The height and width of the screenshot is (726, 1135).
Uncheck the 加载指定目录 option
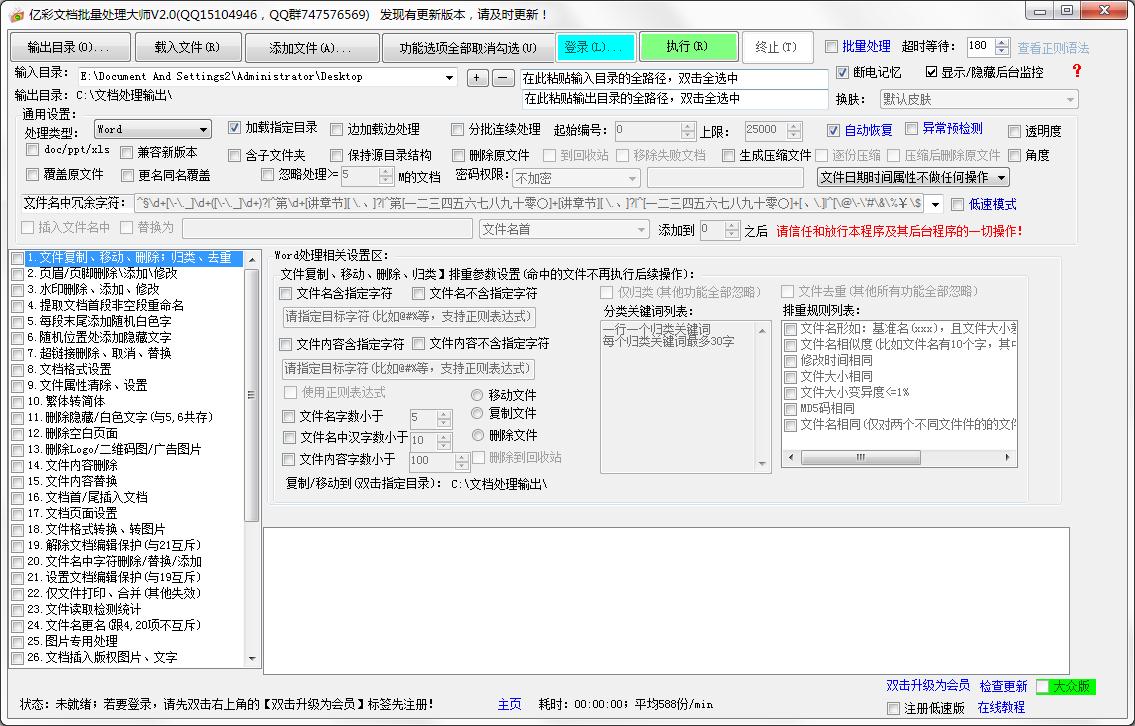pos(235,128)
